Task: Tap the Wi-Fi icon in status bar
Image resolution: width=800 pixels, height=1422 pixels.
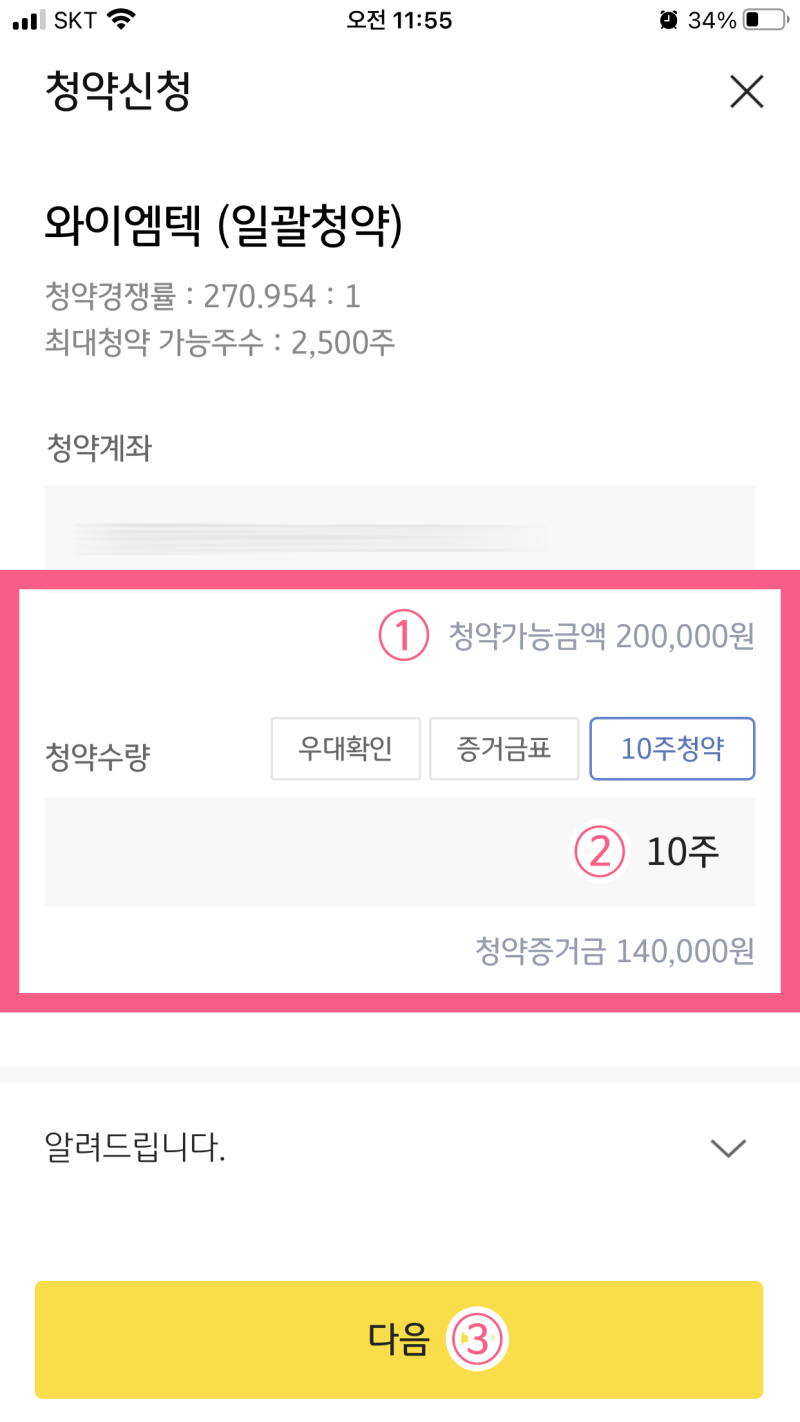Action: (x=122, y=20)
